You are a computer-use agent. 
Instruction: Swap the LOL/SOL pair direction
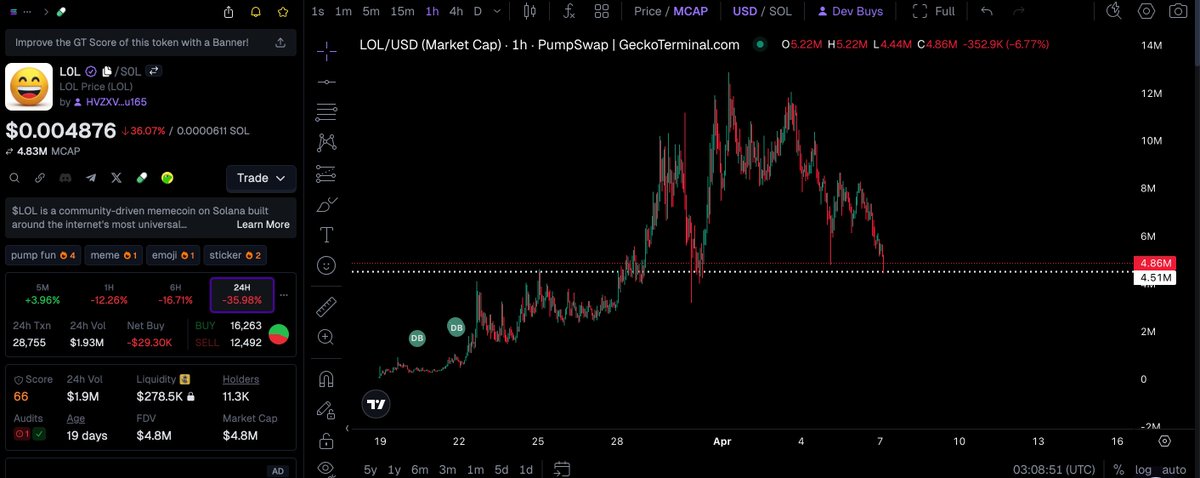(x=154, y=72)
